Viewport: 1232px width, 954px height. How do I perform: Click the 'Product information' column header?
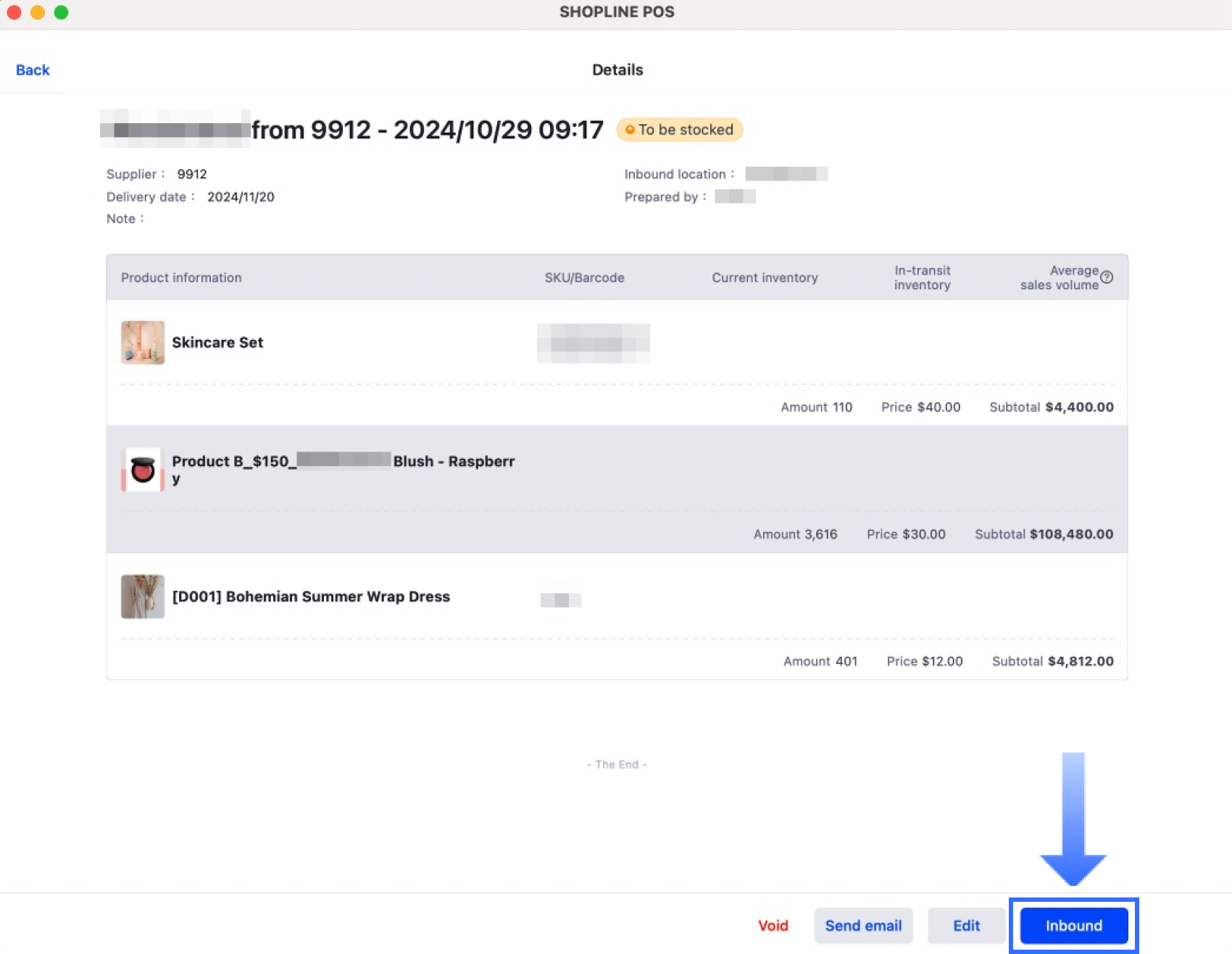point(181,278)
